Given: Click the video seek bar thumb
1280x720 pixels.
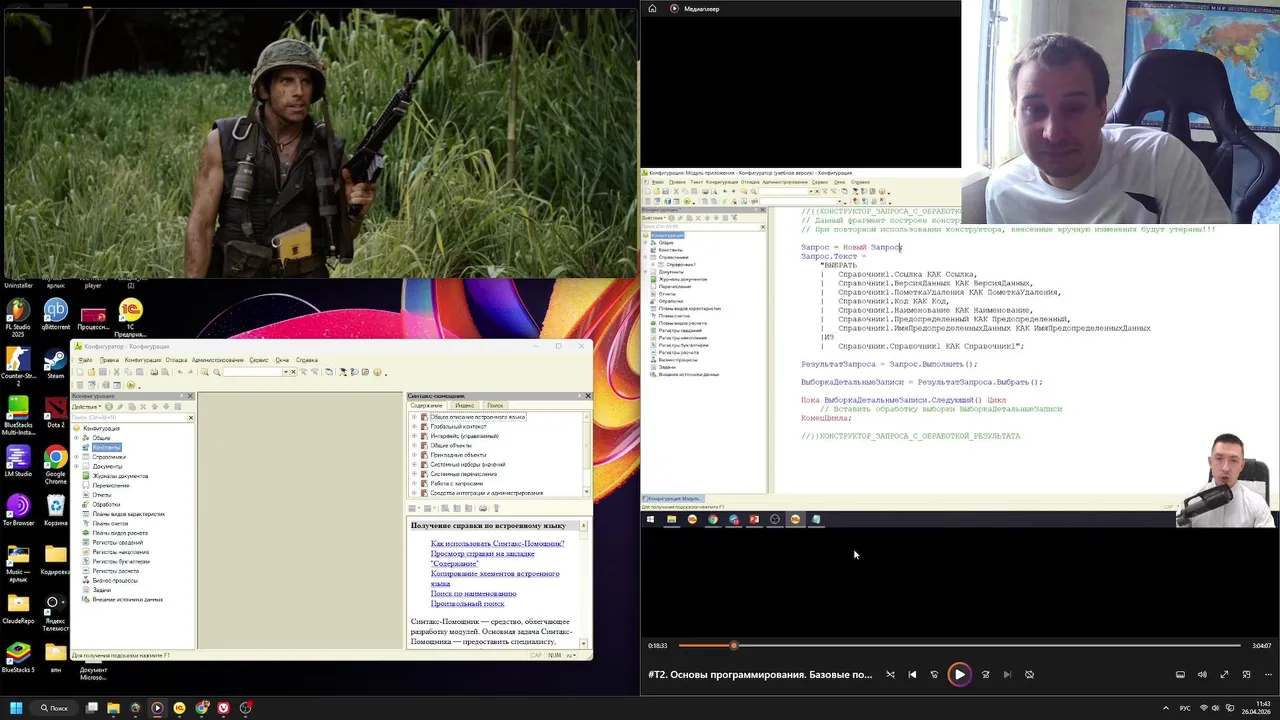Looking at the screenshot, I should point(733,645).
